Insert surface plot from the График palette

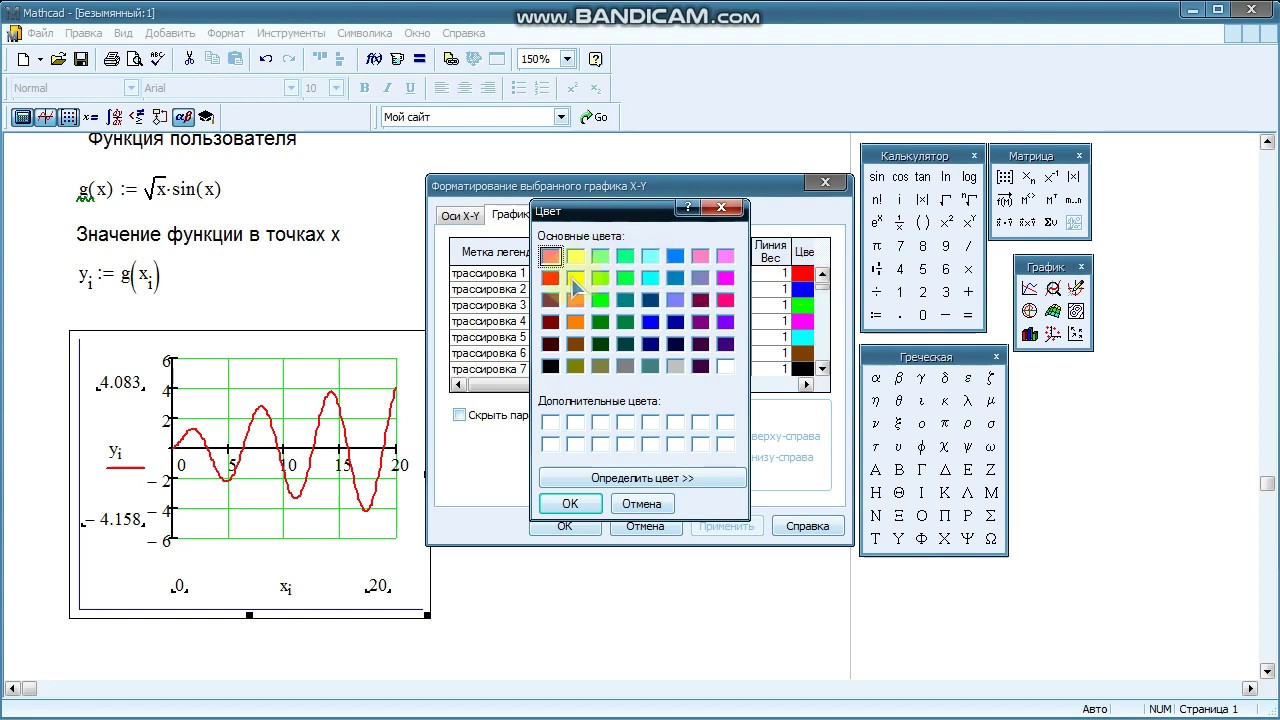[1053, 311]
